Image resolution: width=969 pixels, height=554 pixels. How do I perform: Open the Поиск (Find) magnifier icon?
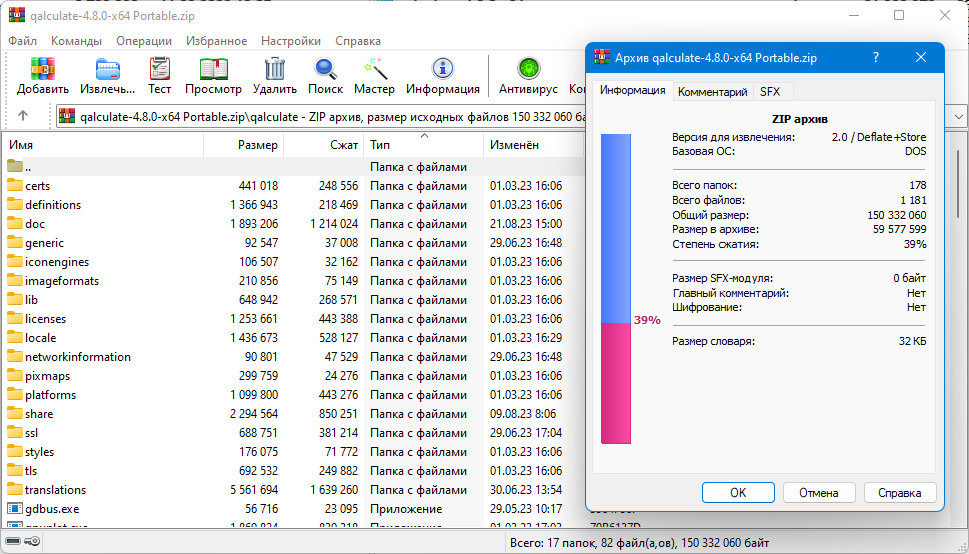[x=325, y=69]
